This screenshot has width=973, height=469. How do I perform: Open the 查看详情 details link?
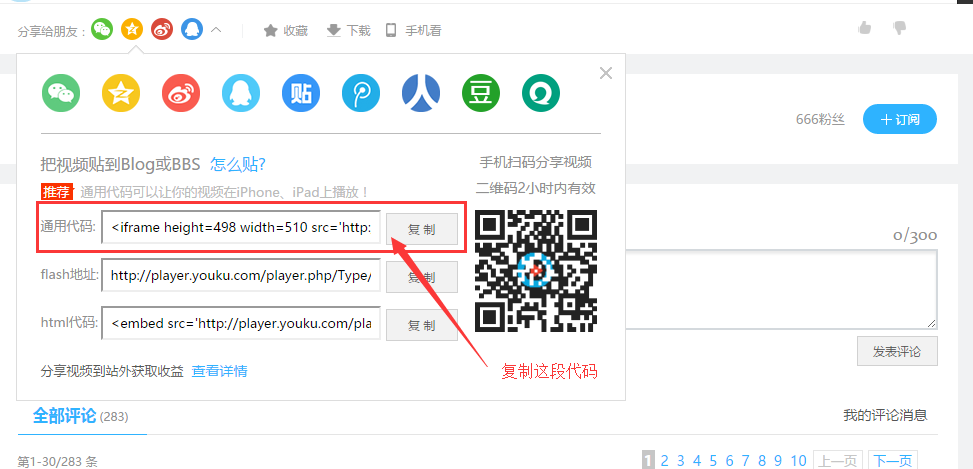click(x=219, y=371)
